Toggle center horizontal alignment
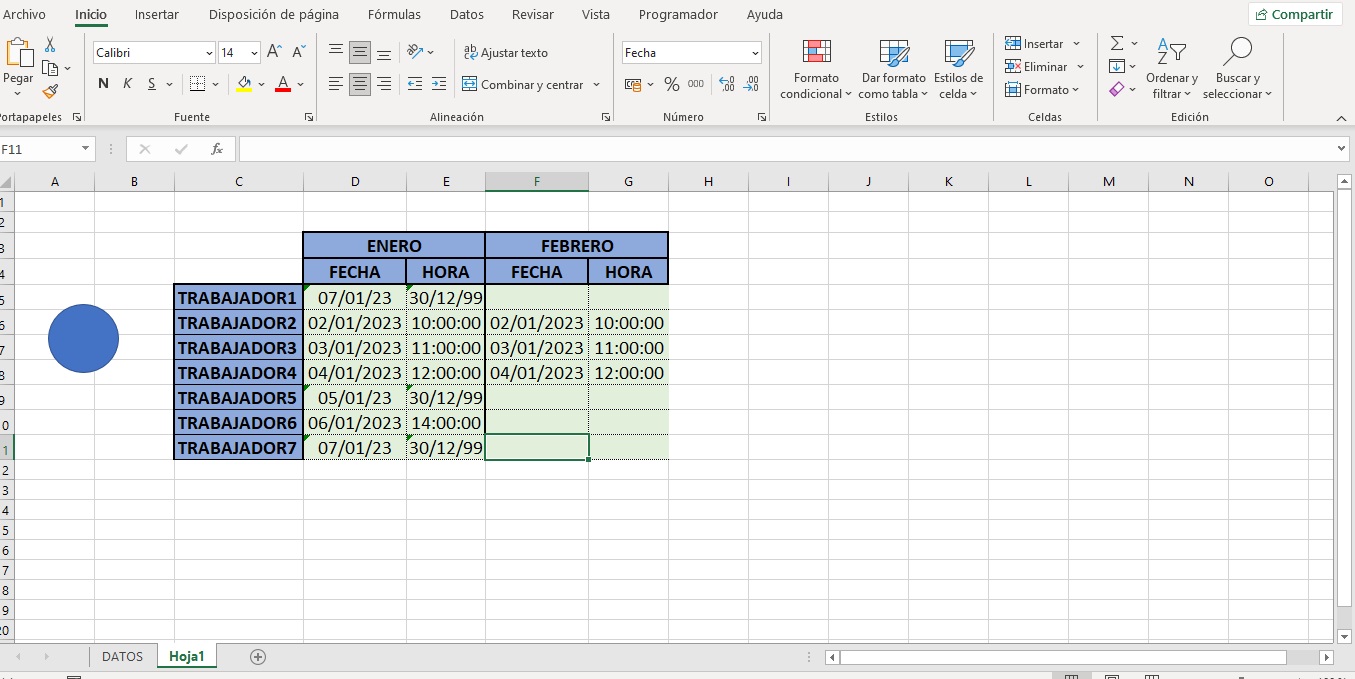The width and height of the screenshot is (1355, 679). tap(360, 84)
